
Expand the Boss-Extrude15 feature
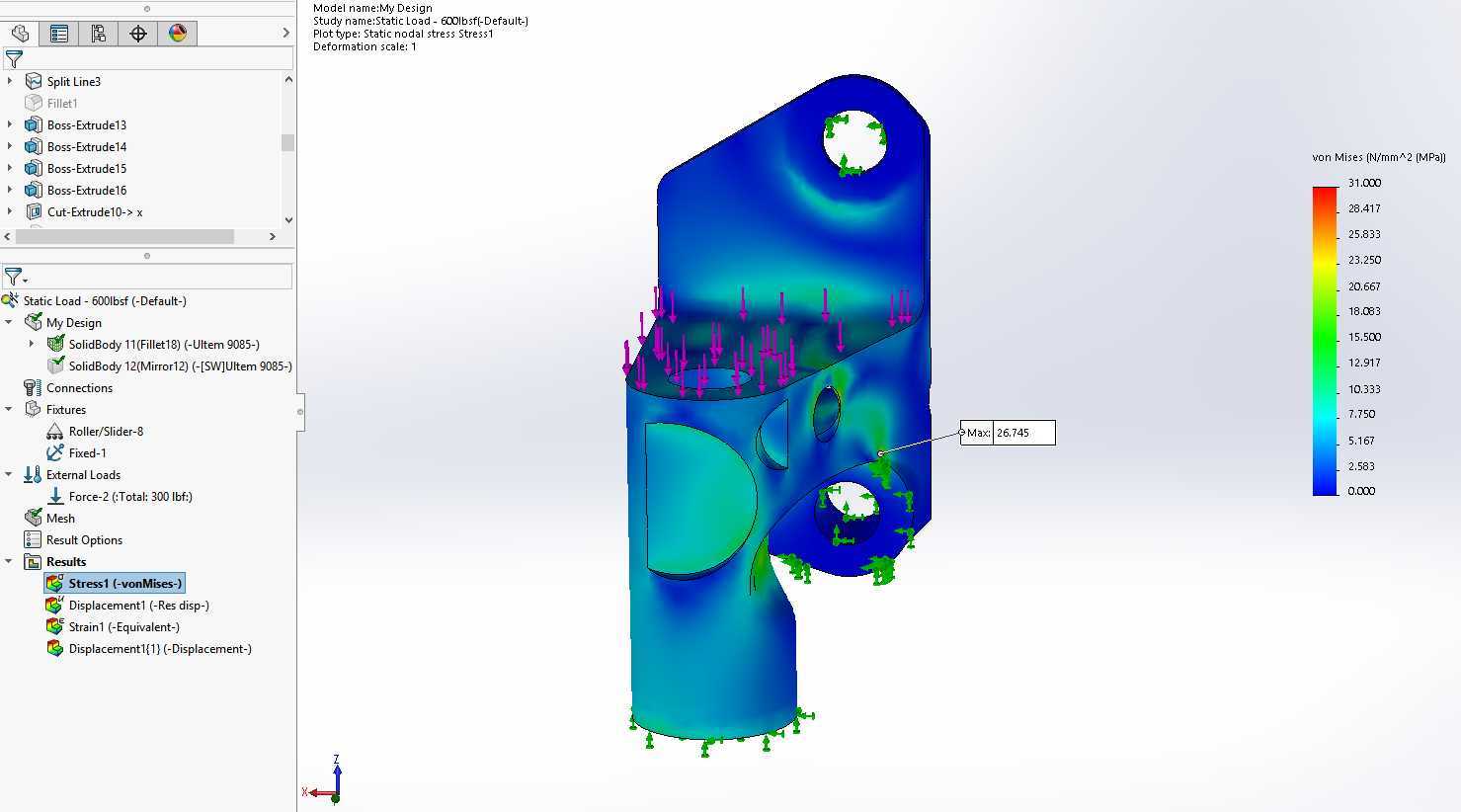(x=10, y=168)
